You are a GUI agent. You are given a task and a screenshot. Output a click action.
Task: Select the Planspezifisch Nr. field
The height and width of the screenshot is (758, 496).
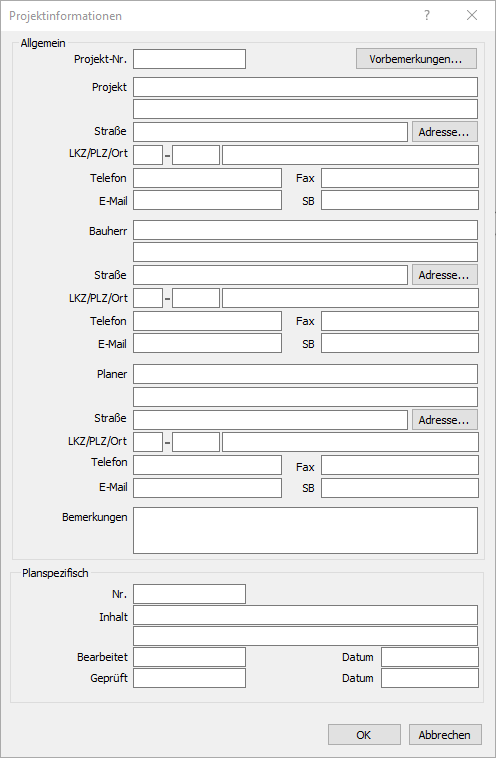click(x=190, y=594)
